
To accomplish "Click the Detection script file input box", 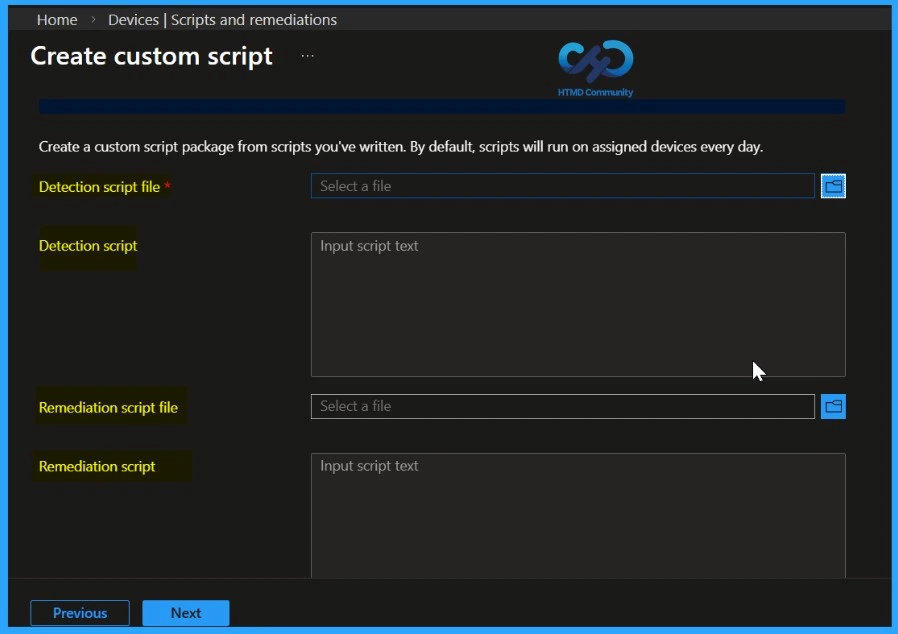I will (562, 185).
